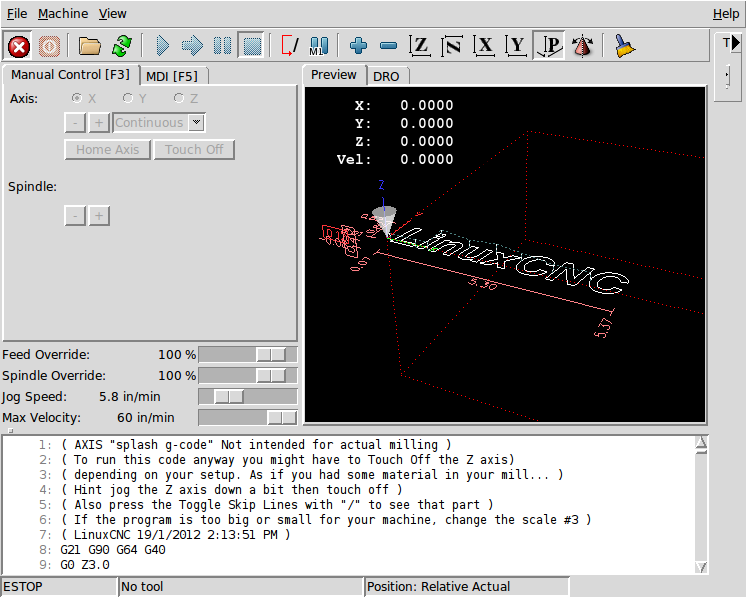Set preview to Z top view
This screenshot has height=597, width=746.
[421, 47]
